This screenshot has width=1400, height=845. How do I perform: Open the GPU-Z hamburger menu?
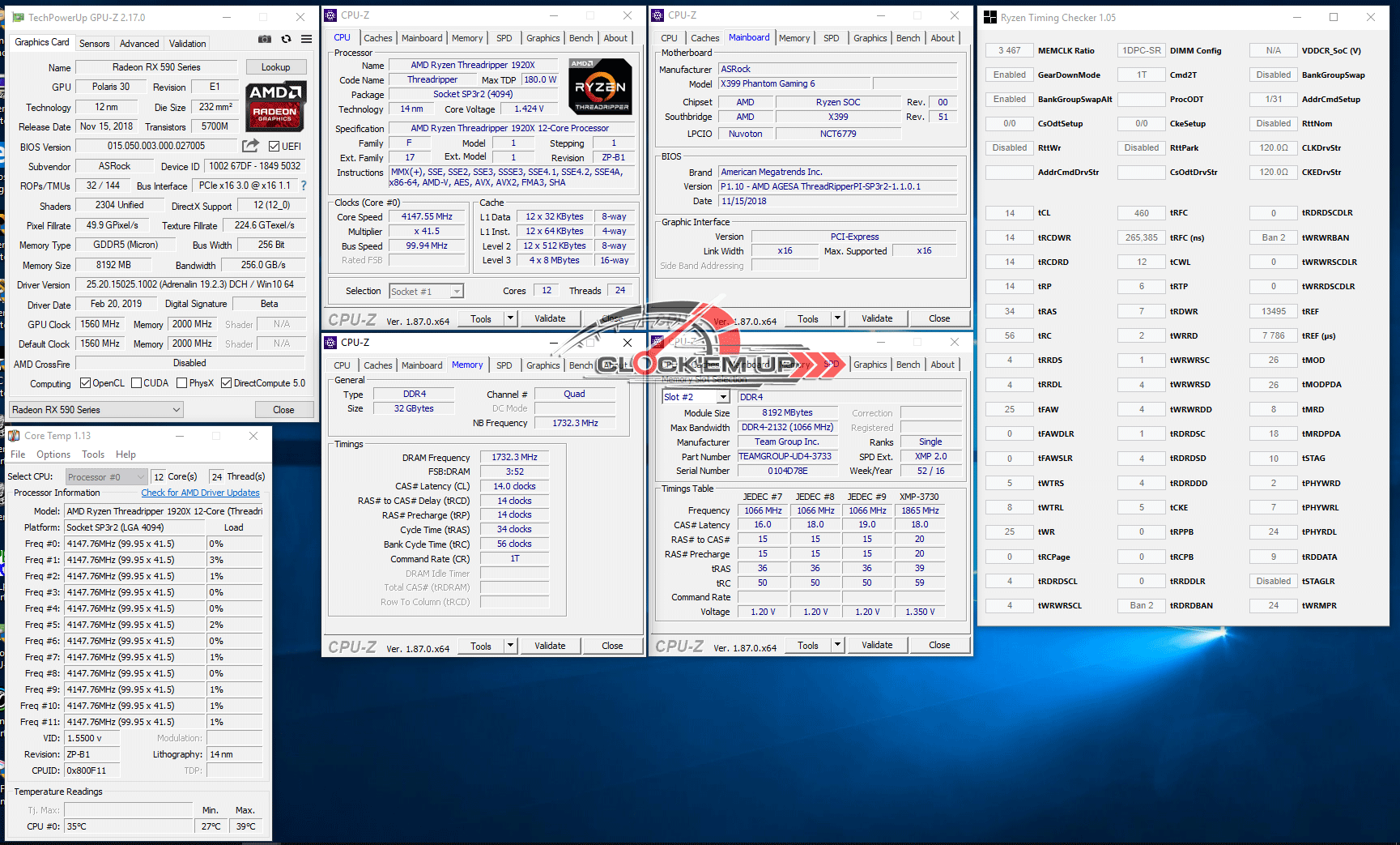[x=306, y=39]
